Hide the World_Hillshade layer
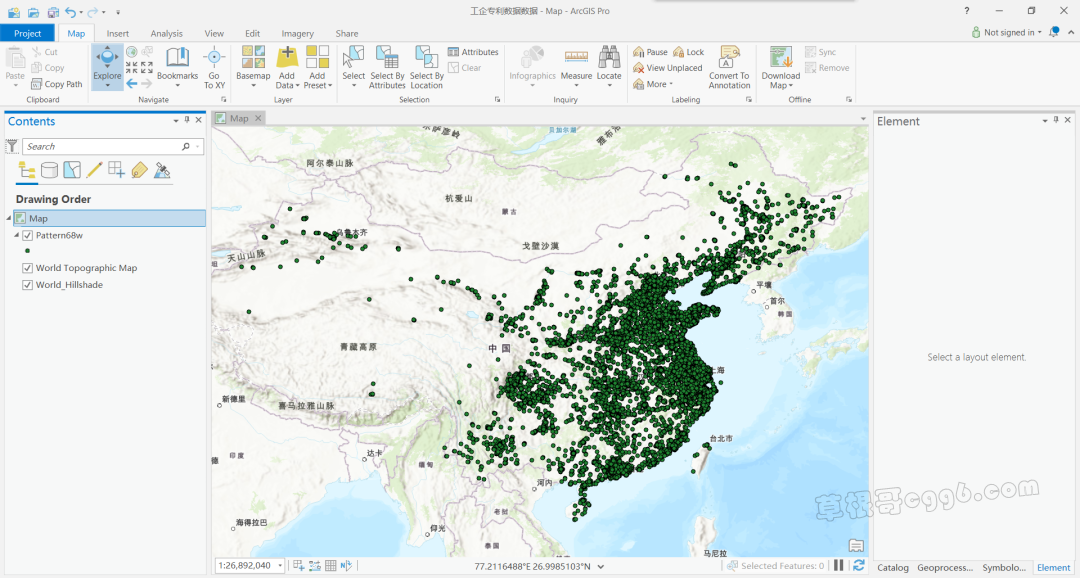 coord(28,285)
